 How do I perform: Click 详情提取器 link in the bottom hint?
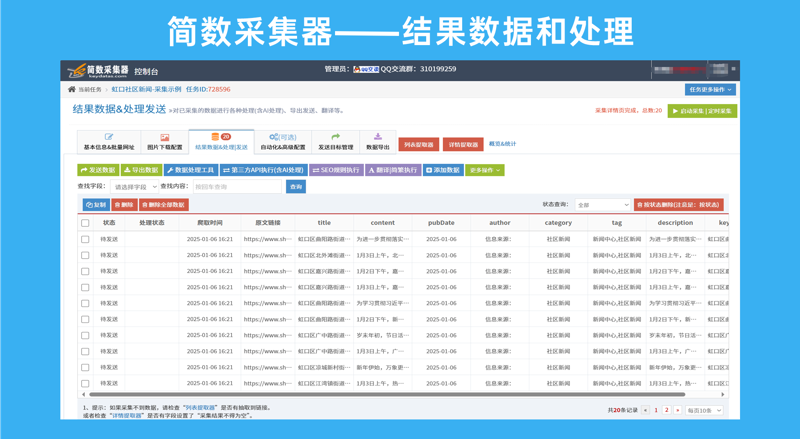tap(127, 416)
